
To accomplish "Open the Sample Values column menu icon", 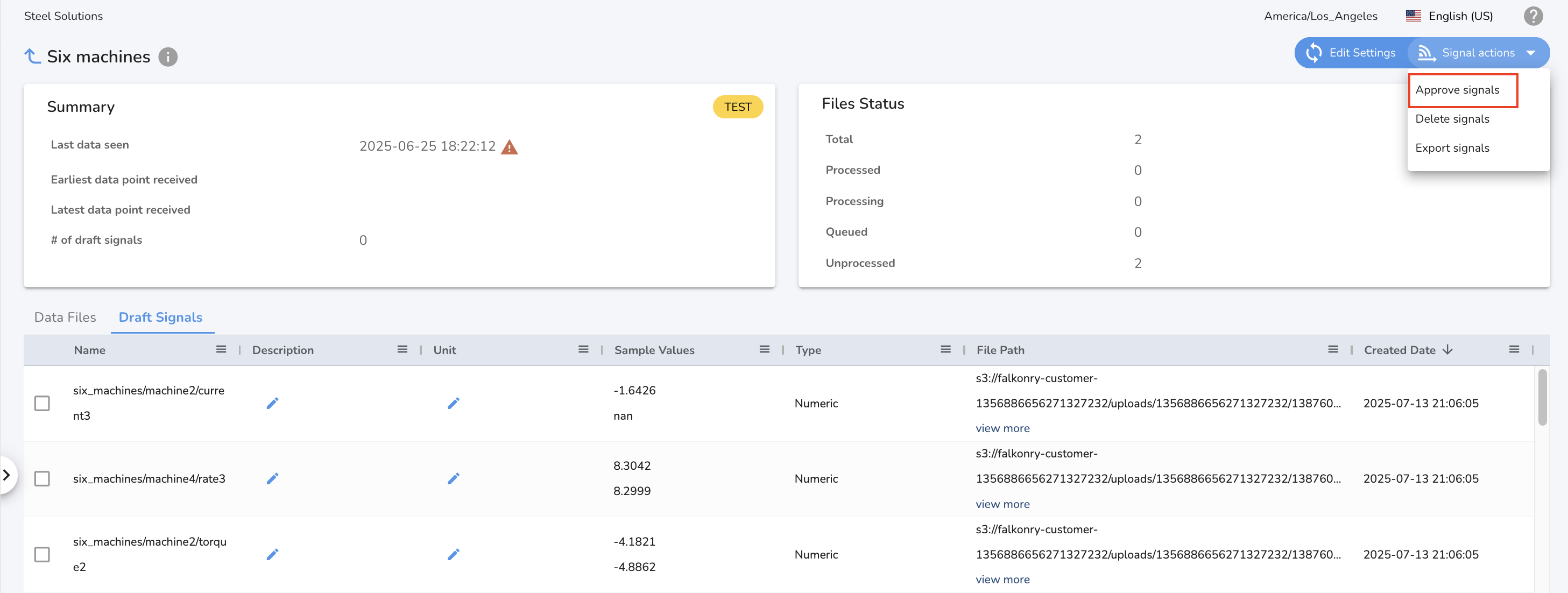I will [765, 349].
